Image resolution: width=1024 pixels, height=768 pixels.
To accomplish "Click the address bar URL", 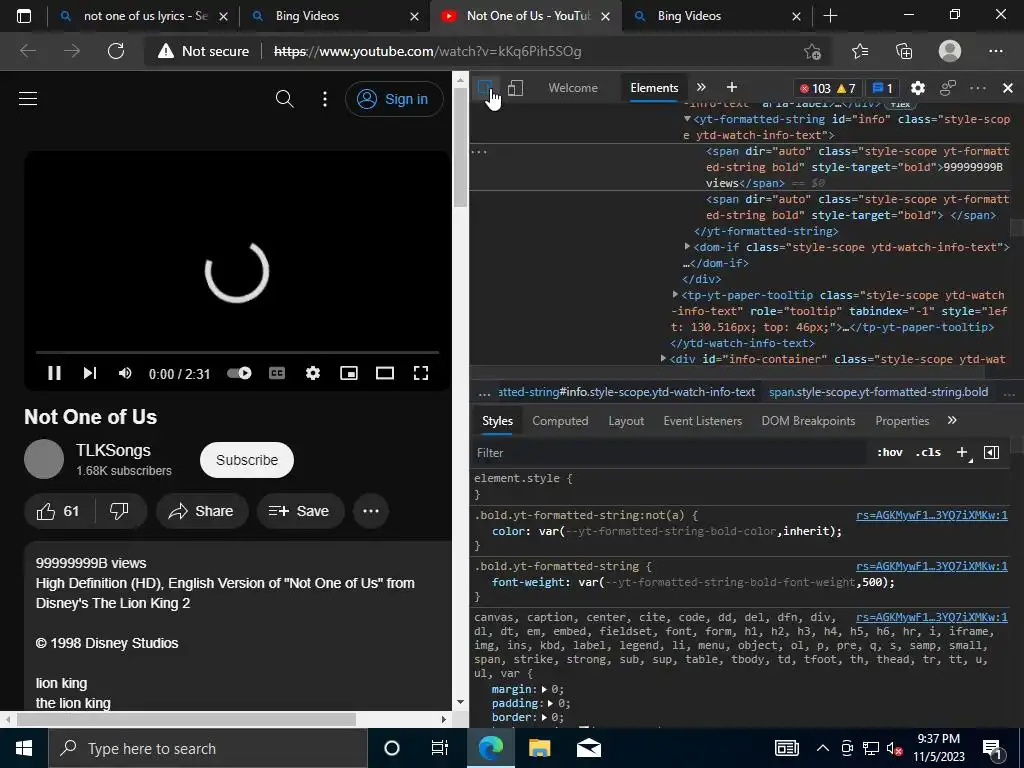I will pos(428,51).
